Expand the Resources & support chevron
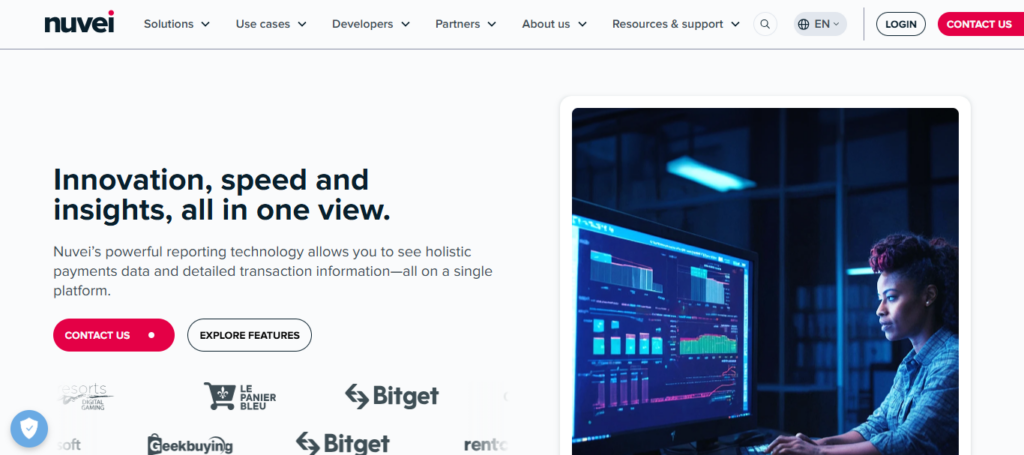 (x=735, y=24)
